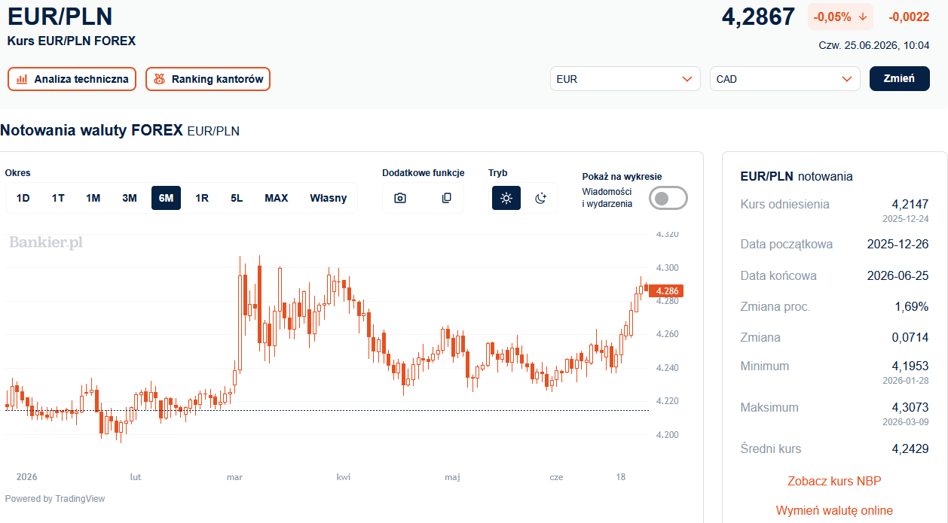The height and width of the screenshot is (523, 948).
Task: Select the 3M period
Action: [x=129, y=198]
